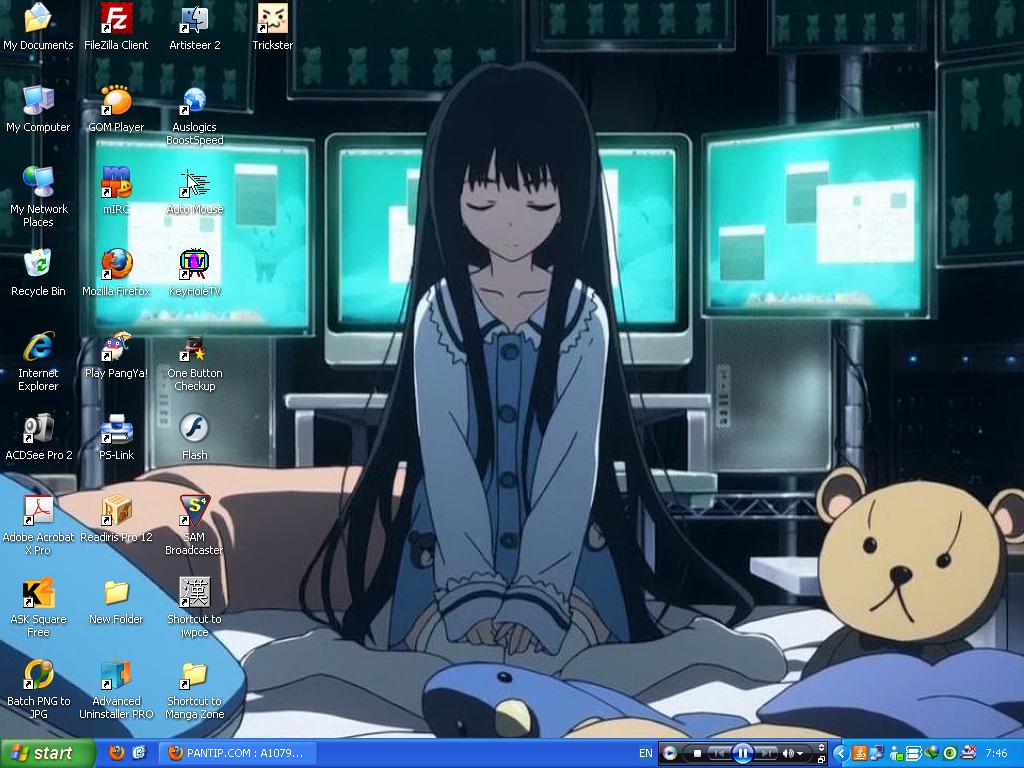
Task: Launch Readiris Pro 12
Action: [x=116, y=520]
